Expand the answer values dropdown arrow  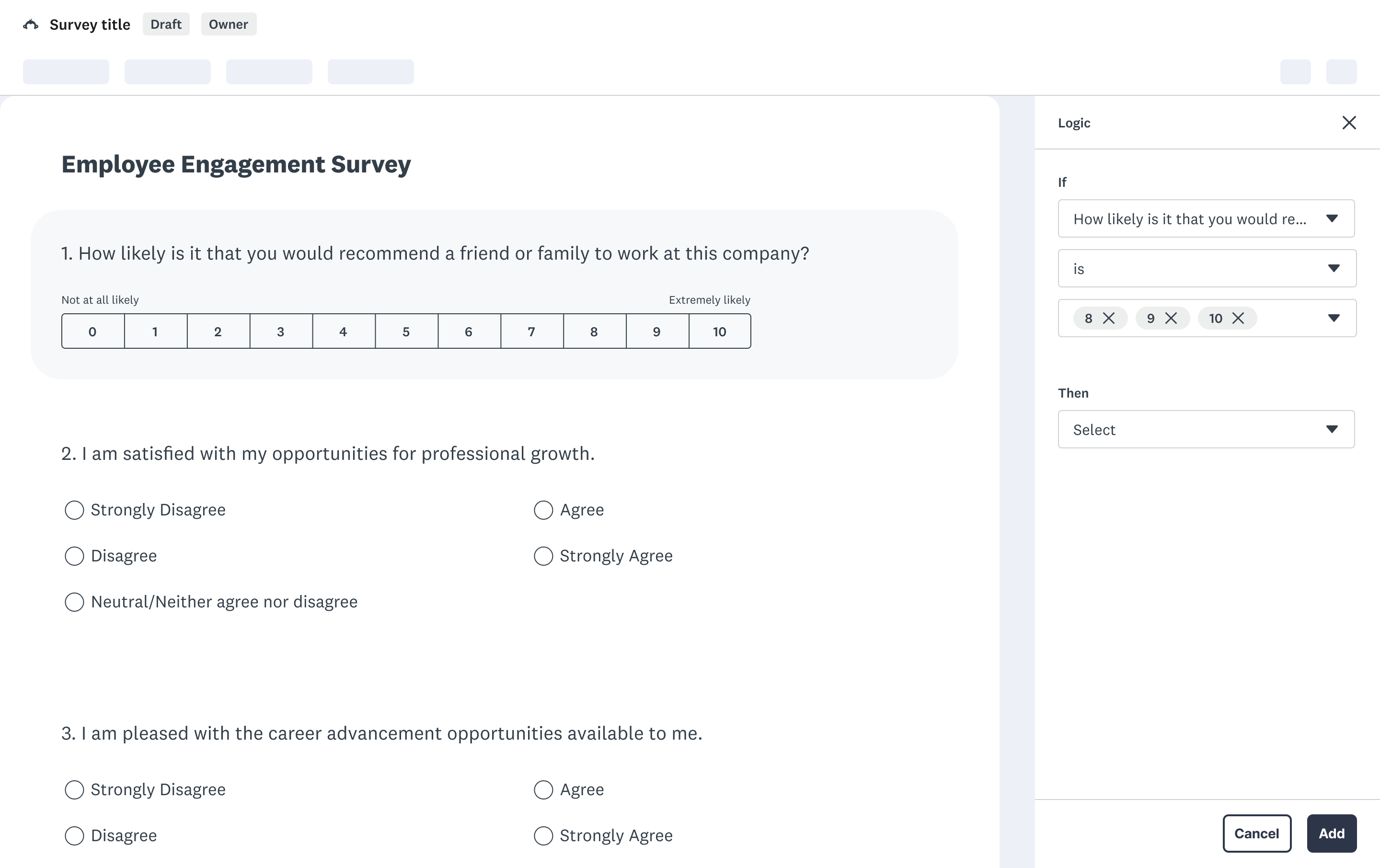pos(1334,318)
